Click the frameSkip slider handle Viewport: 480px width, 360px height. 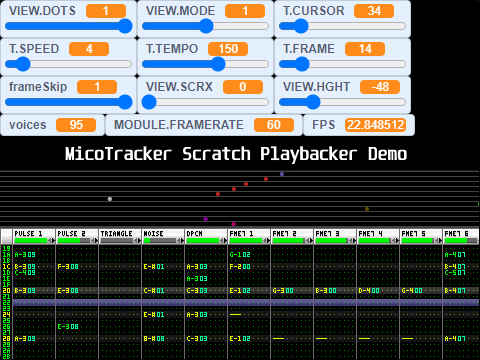pos(125,102)
